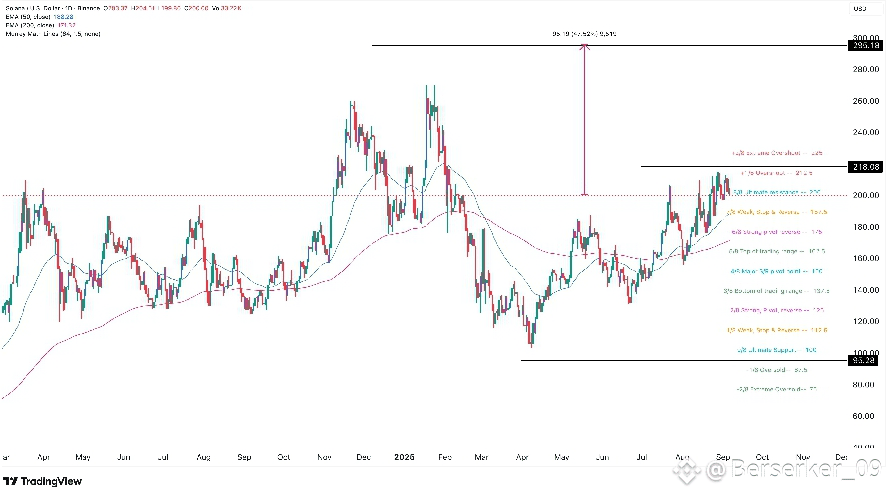
Task: Select the Murrey Math Lines indicator legend
Action: click(53, 34)
